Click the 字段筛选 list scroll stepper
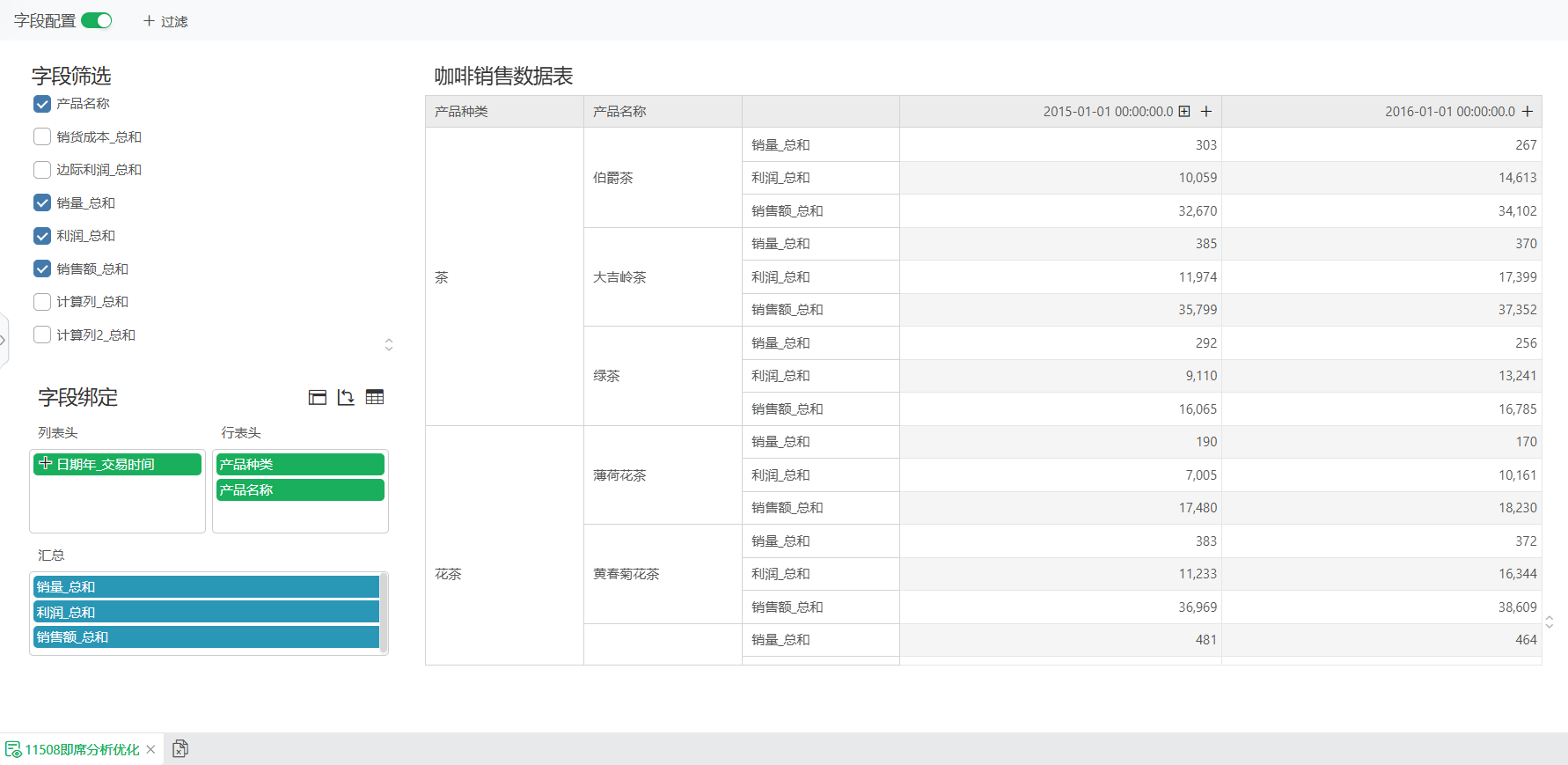 pyautogui.click(x=389, y=344)
